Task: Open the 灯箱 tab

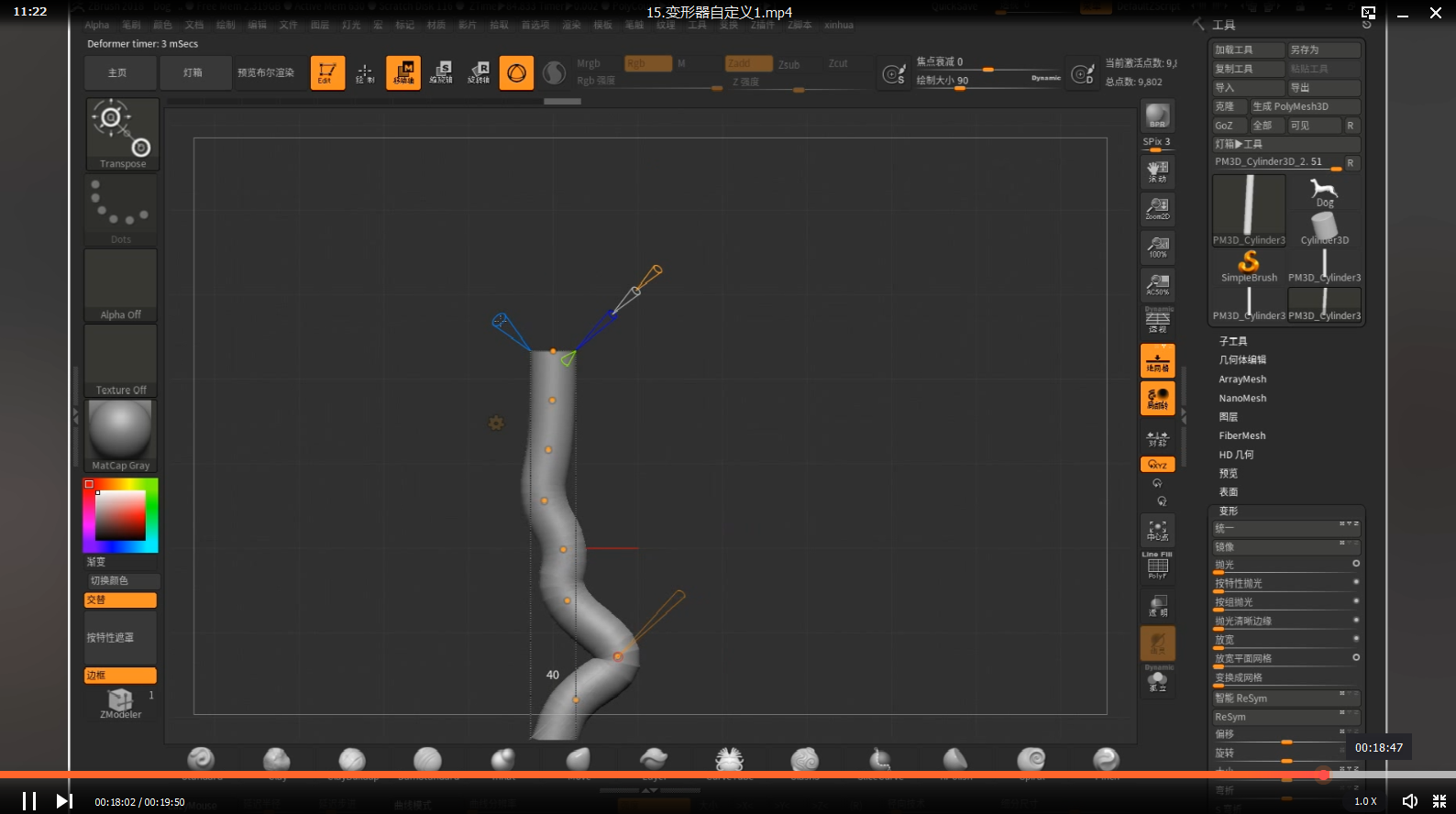Action: pyautogui.click(x=193, y=72)
